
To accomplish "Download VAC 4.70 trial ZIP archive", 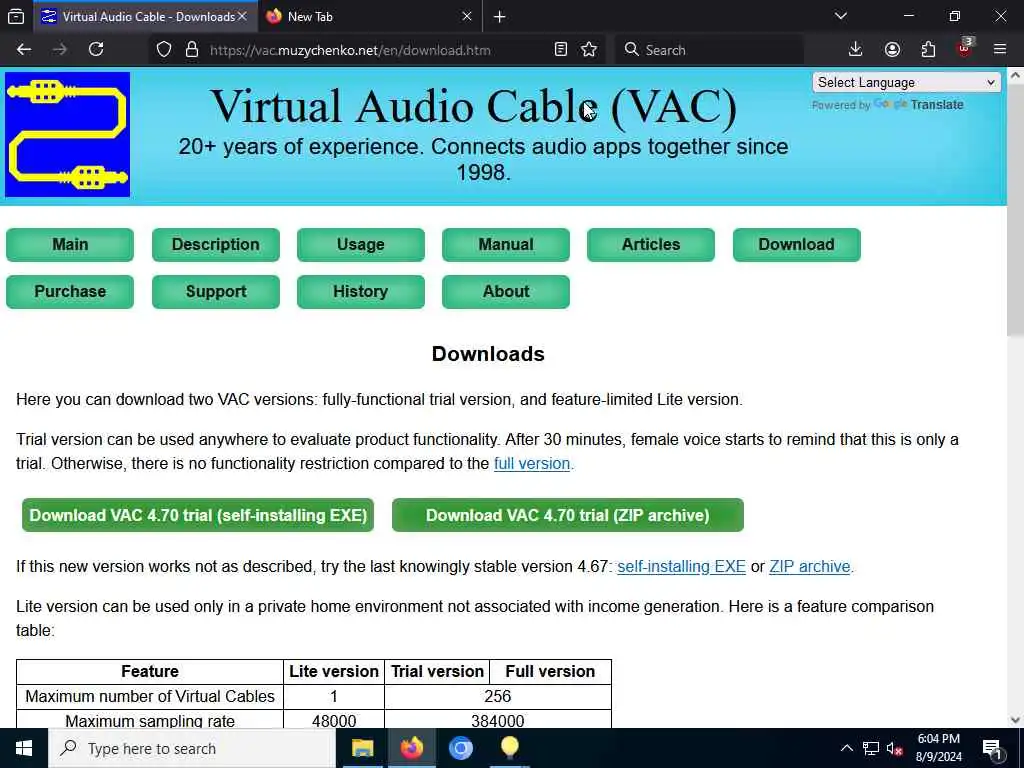I will click(x=568, y=515).
